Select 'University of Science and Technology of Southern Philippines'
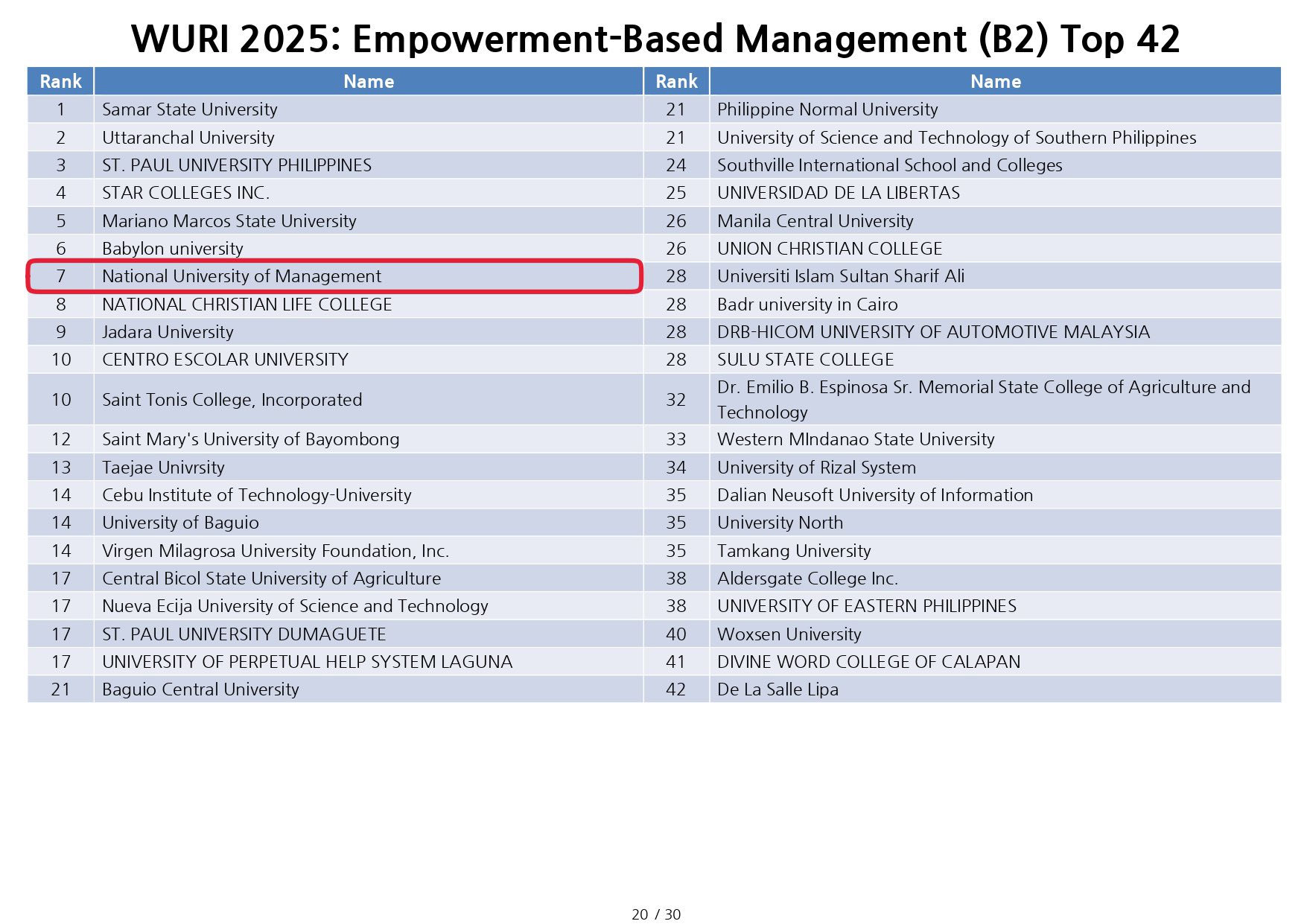The image size is (1307, 924). click(957, 138)
